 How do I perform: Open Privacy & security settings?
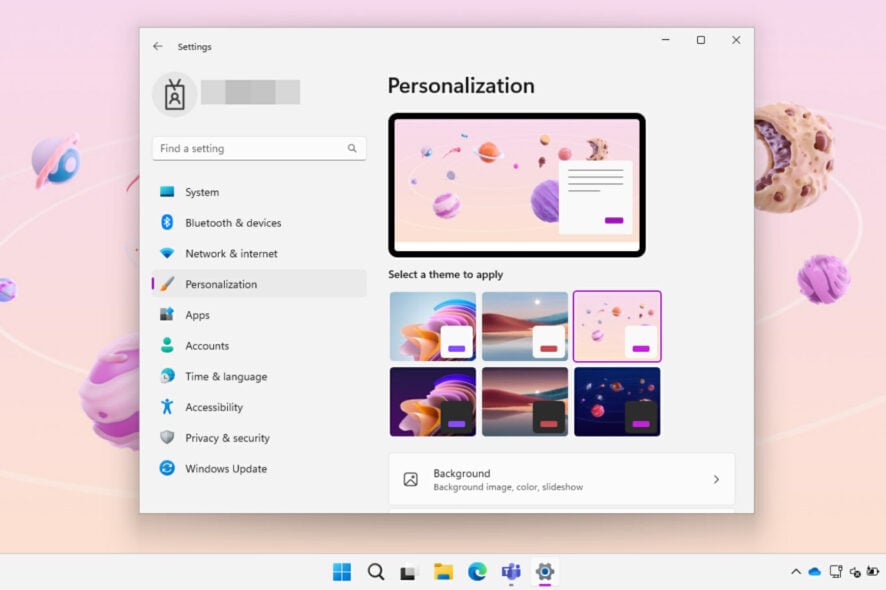[x=229, y=437]
